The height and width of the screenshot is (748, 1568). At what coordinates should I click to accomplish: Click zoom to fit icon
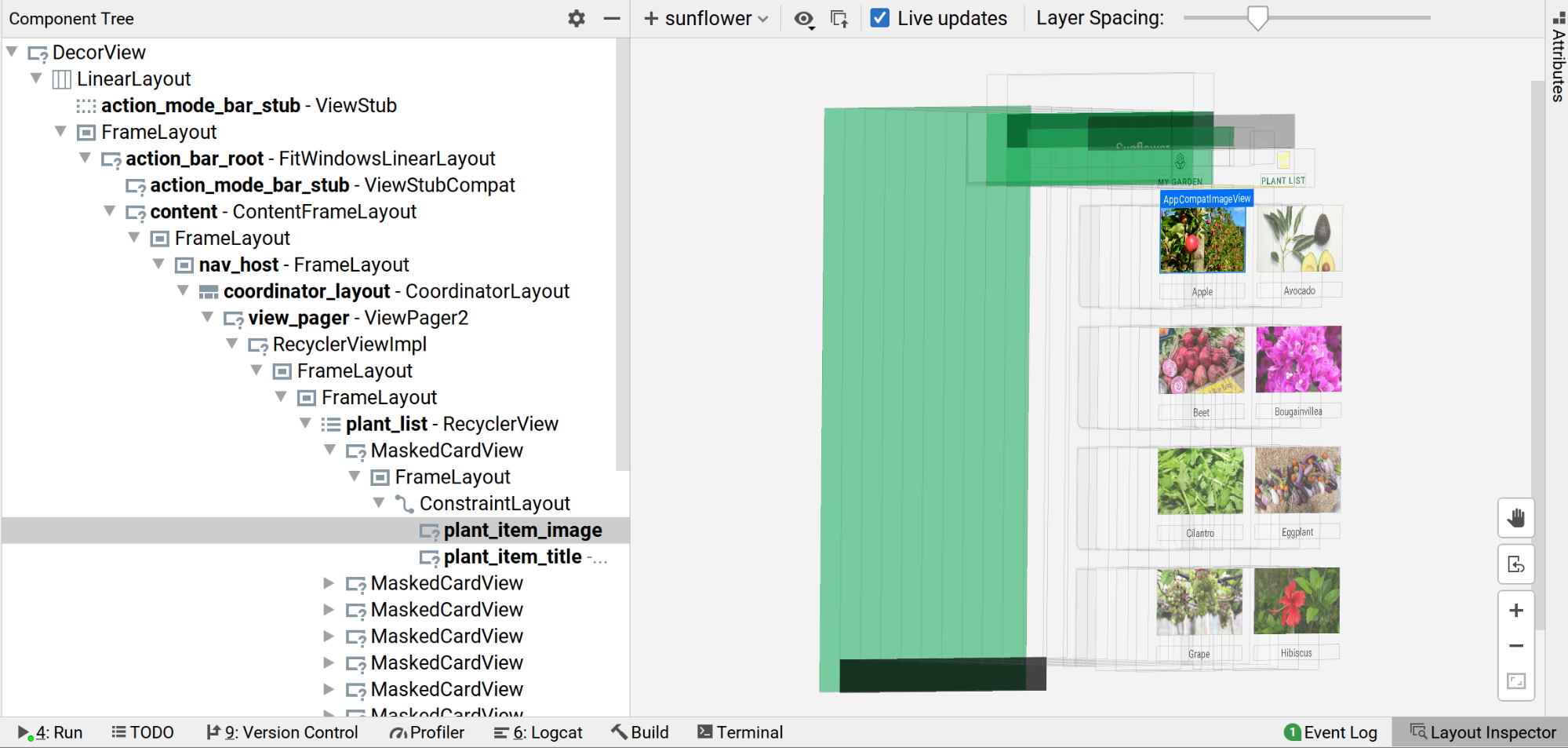1515,680
